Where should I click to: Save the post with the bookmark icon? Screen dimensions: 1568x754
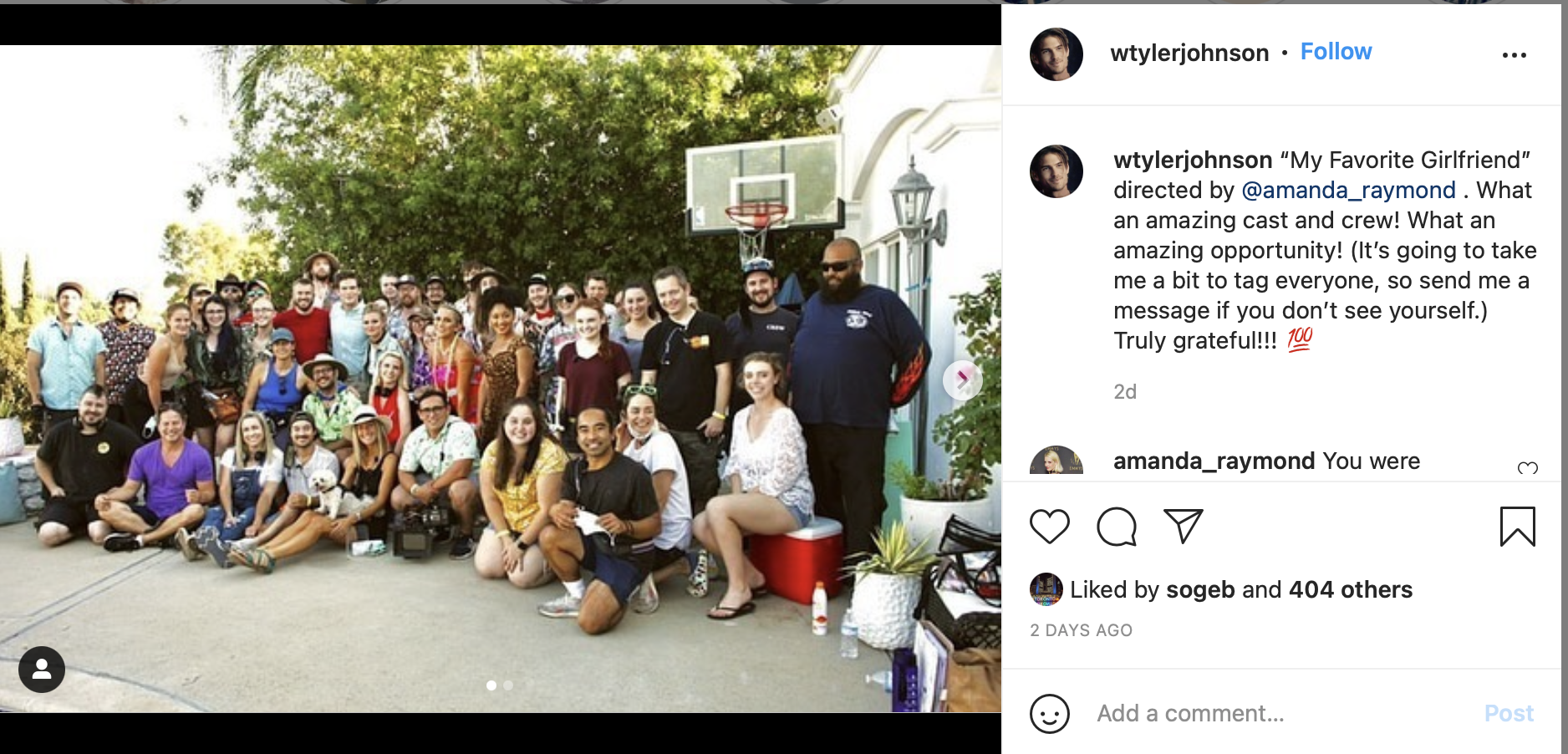click(1518, 527)
